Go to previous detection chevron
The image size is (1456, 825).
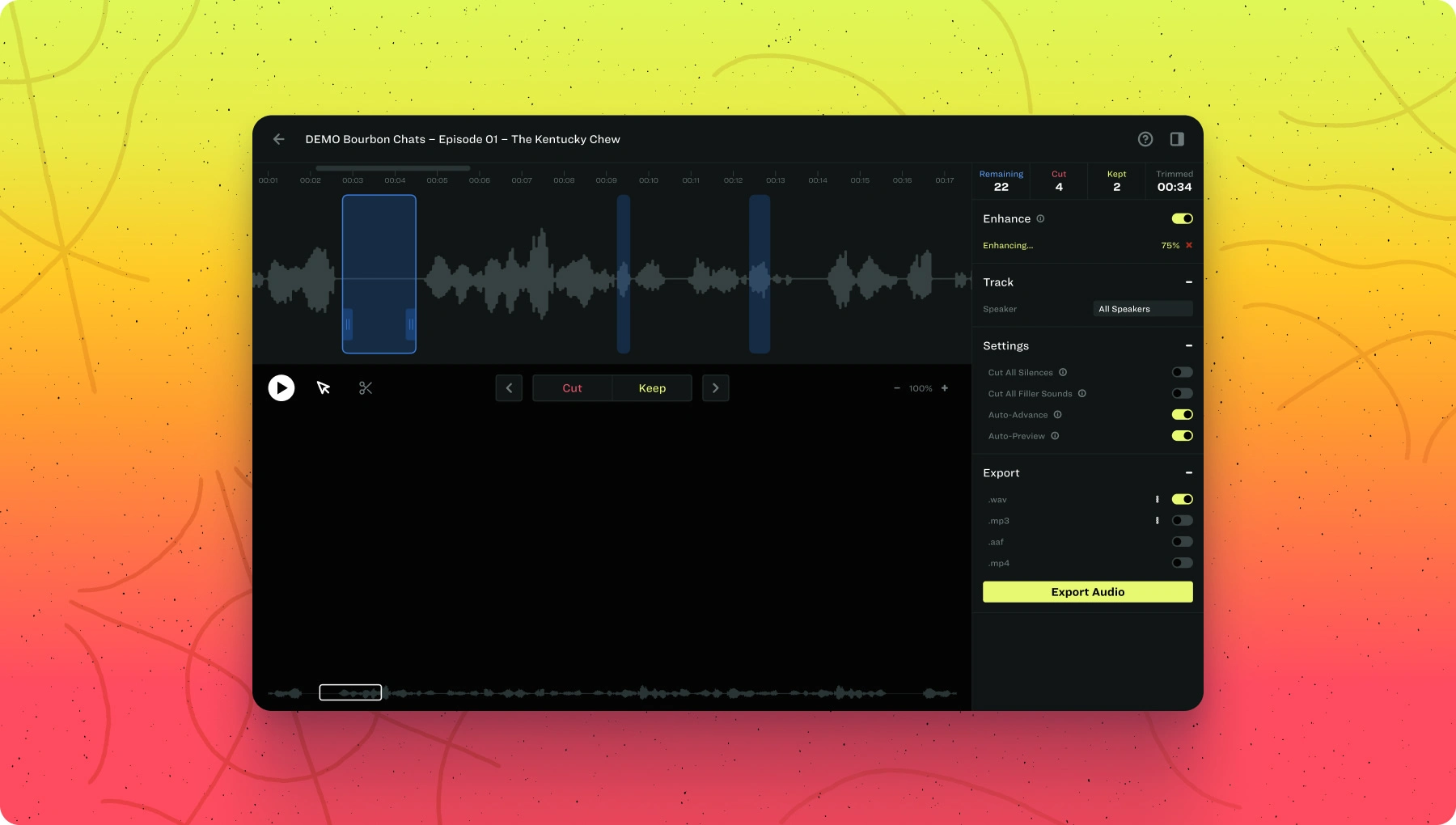pyautogui.click(x=509, y=388)
